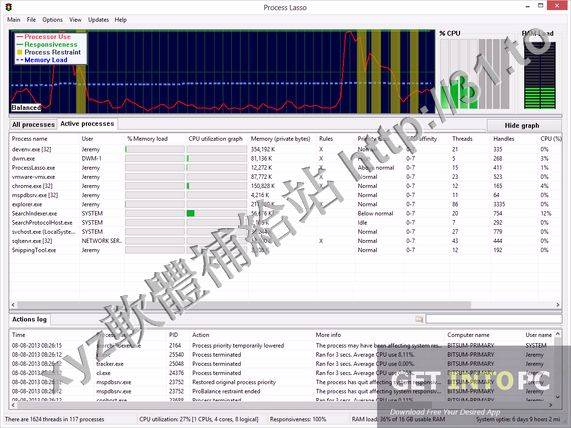
Task: Sort by CPU utilization graph column header
Action: [x=216, y=139]
